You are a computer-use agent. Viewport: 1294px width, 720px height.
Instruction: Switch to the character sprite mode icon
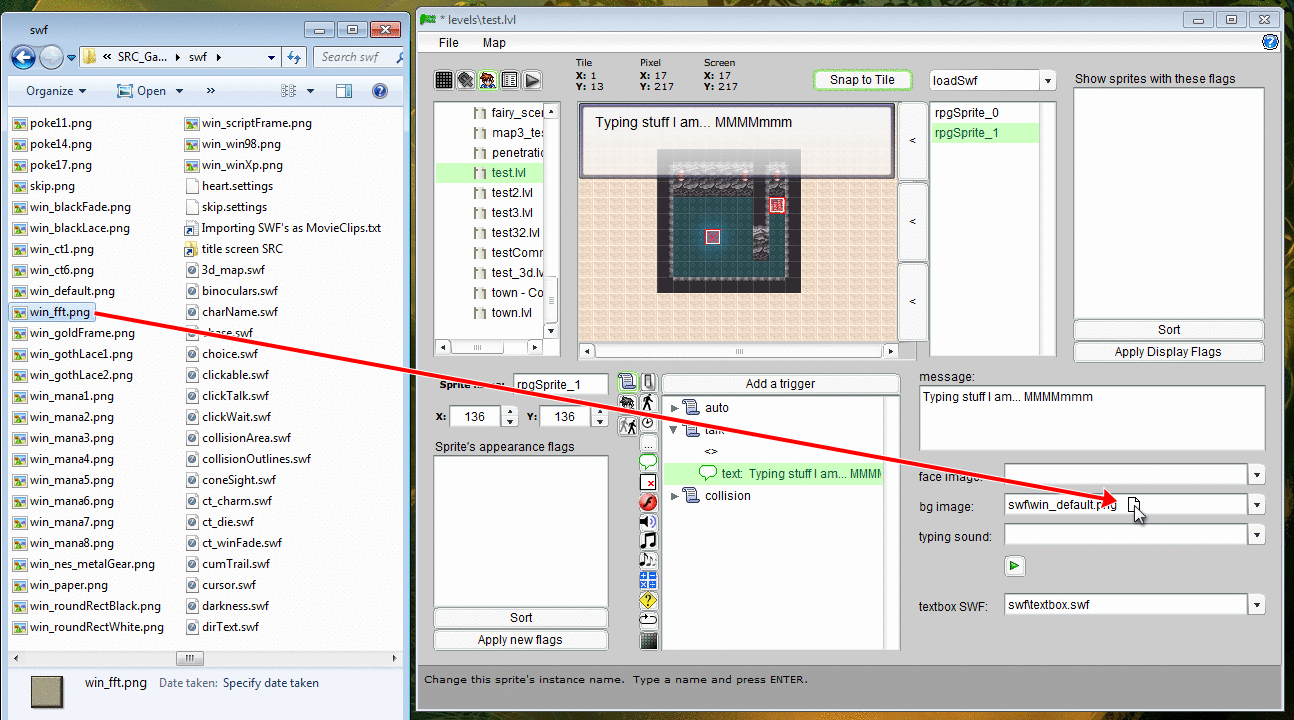click(x=488, y=80)
